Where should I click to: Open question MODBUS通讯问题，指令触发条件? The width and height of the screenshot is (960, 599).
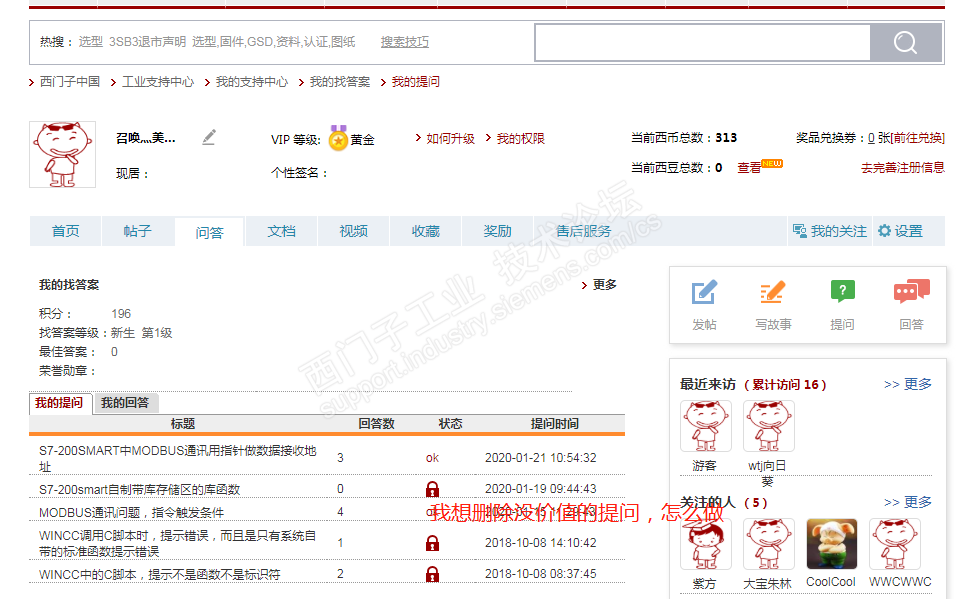131,512
